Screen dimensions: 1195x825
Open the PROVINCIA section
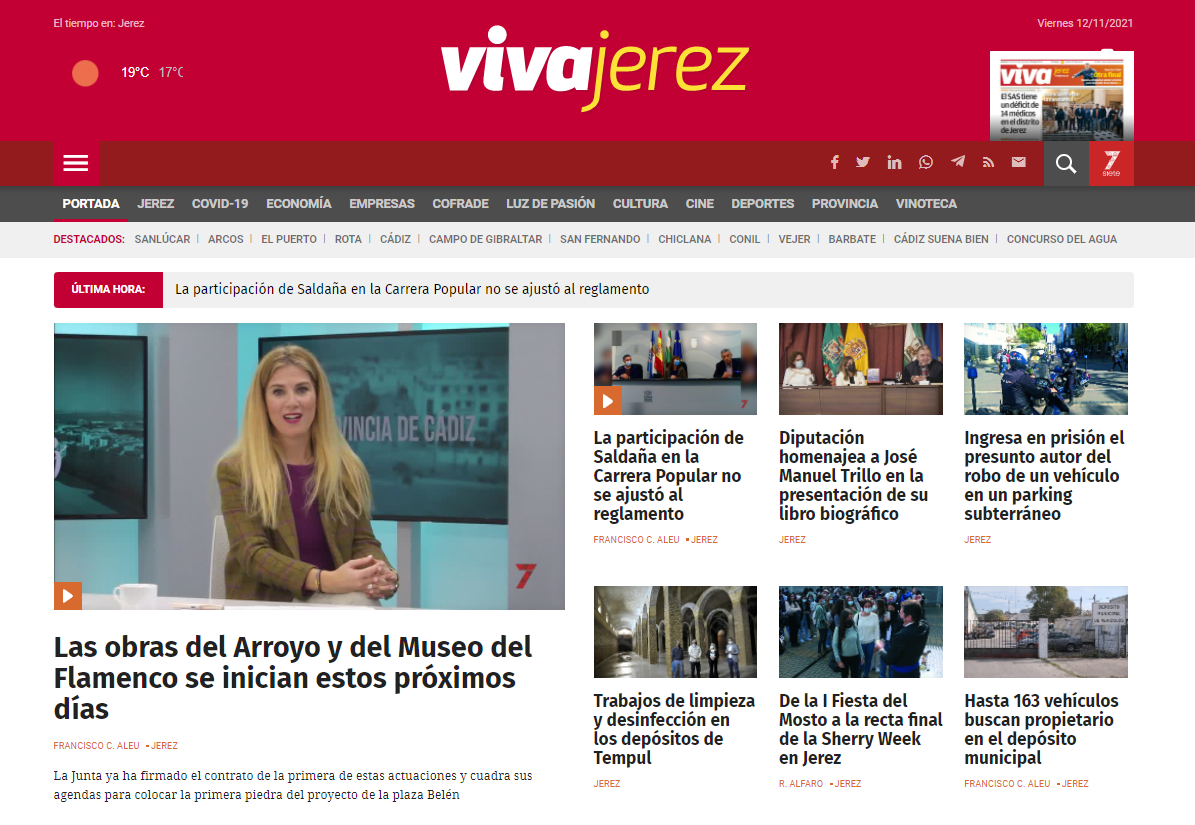pyautogui.click(x=844, y=203)
